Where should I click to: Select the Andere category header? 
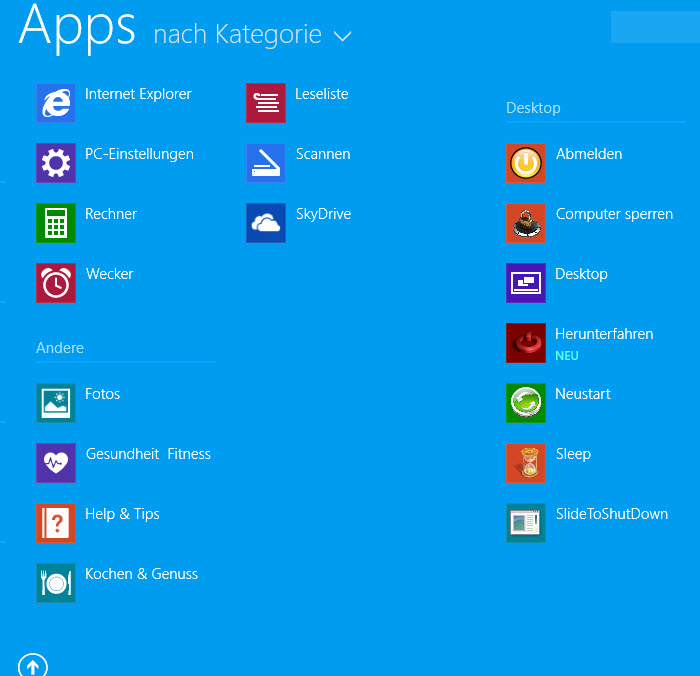tap(60, 347)
